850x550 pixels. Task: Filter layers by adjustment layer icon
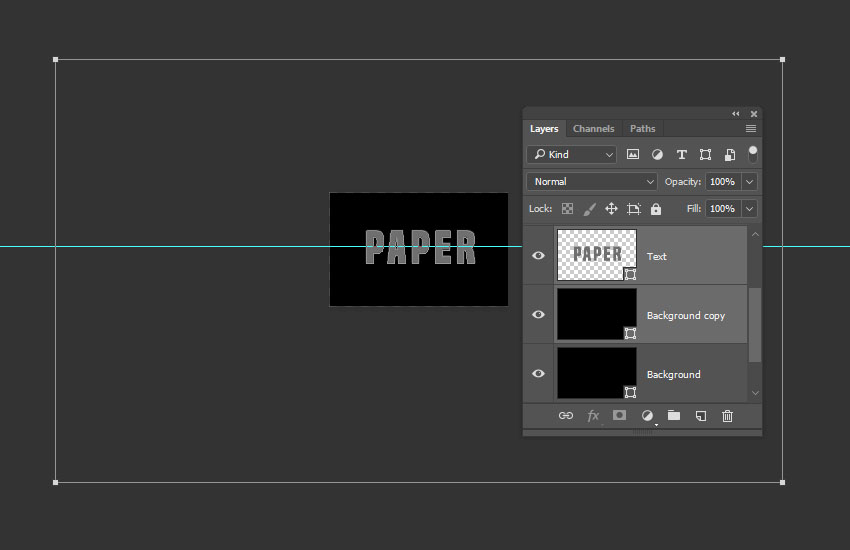(657, 154)
